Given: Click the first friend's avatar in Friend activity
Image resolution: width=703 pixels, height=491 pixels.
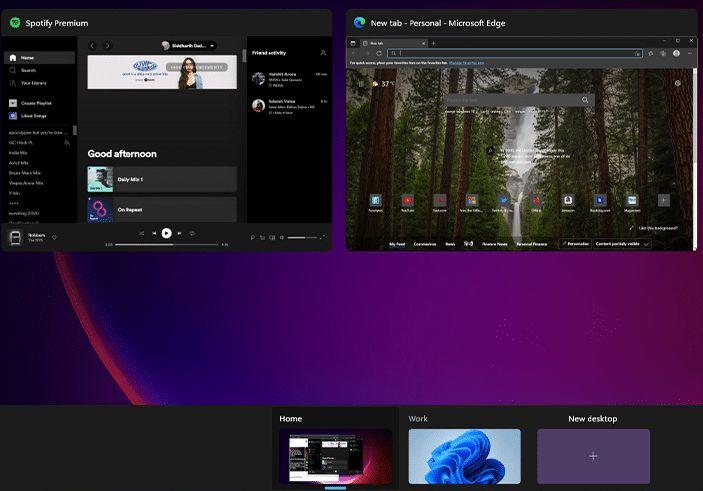Looking at the screenshot, I should point(258,78).
